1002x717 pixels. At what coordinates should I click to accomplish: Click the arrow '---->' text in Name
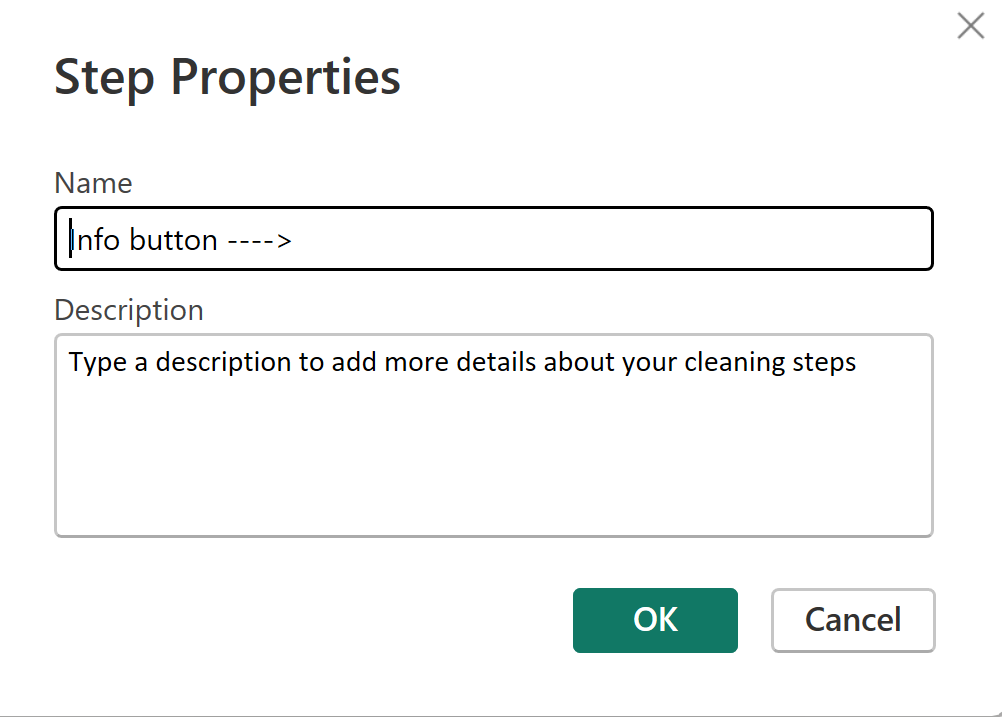(259, 241)
